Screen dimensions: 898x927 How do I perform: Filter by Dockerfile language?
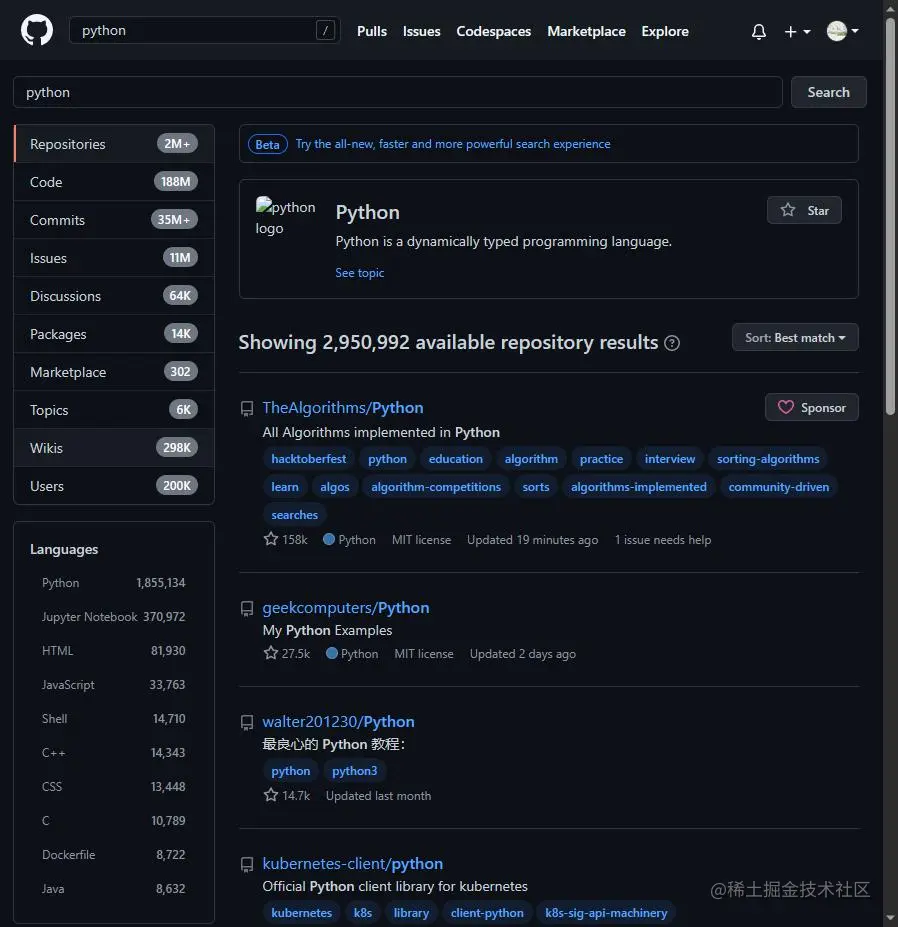[x=114, y=855]
